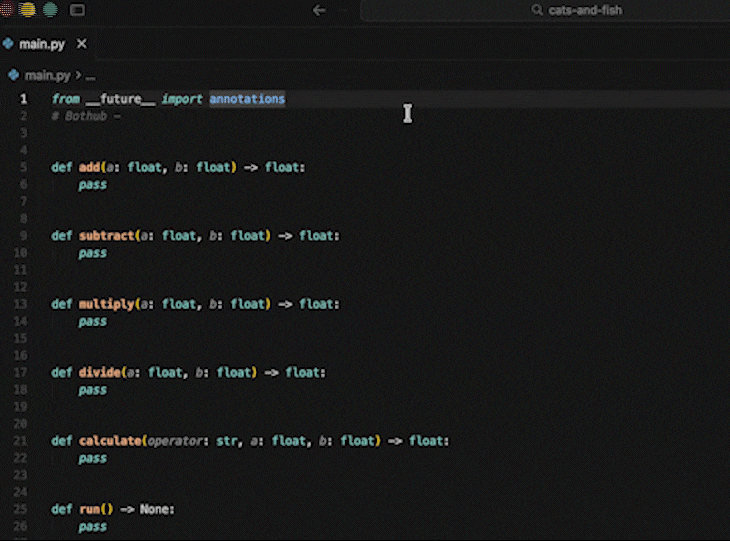Toggle the sidebar layout icon in title bar
730x541 pixels.
[77, 10]
